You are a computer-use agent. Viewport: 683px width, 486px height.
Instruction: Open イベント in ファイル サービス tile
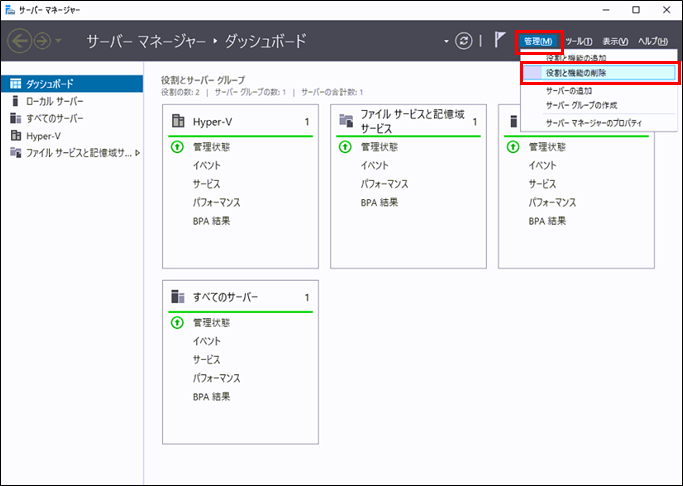coord(375,165)
